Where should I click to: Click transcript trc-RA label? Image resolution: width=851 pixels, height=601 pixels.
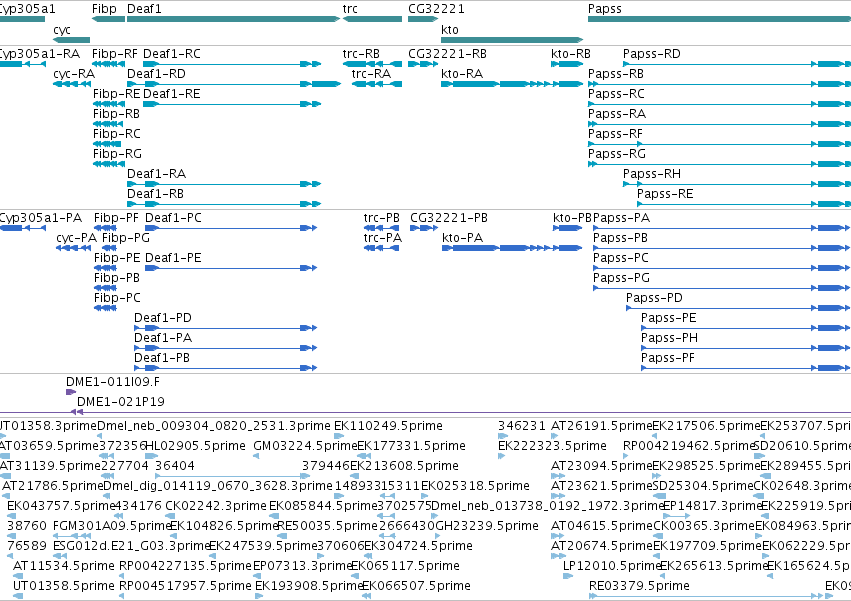tap(371, 74)
